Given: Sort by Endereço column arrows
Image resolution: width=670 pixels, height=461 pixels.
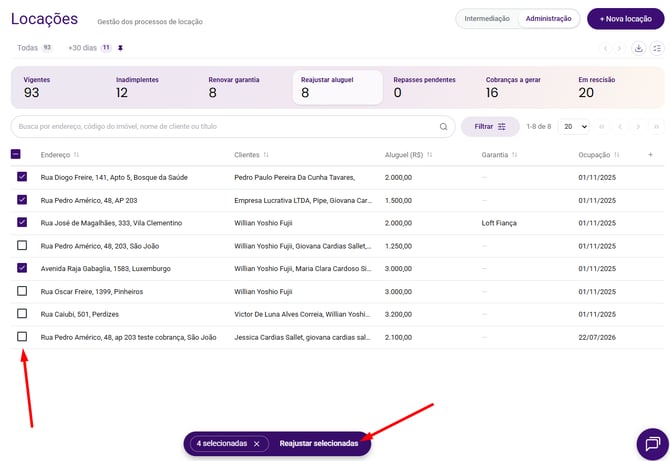Looking at the screenshot, I should 76,155.
